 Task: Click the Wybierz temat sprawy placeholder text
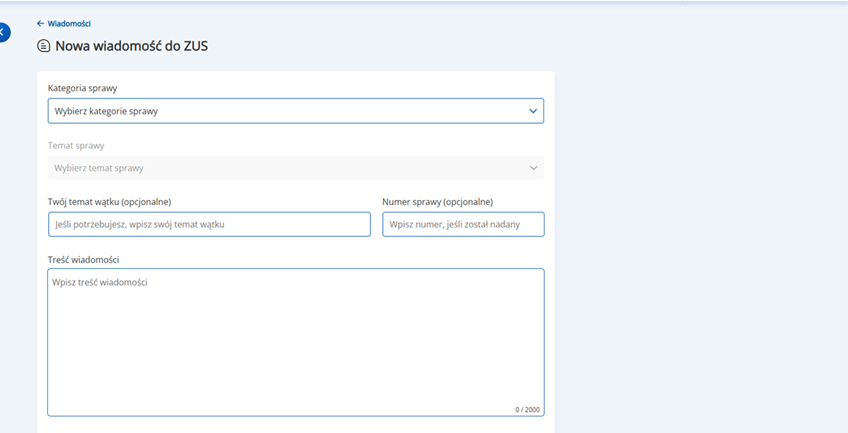(x=99, y=168)
